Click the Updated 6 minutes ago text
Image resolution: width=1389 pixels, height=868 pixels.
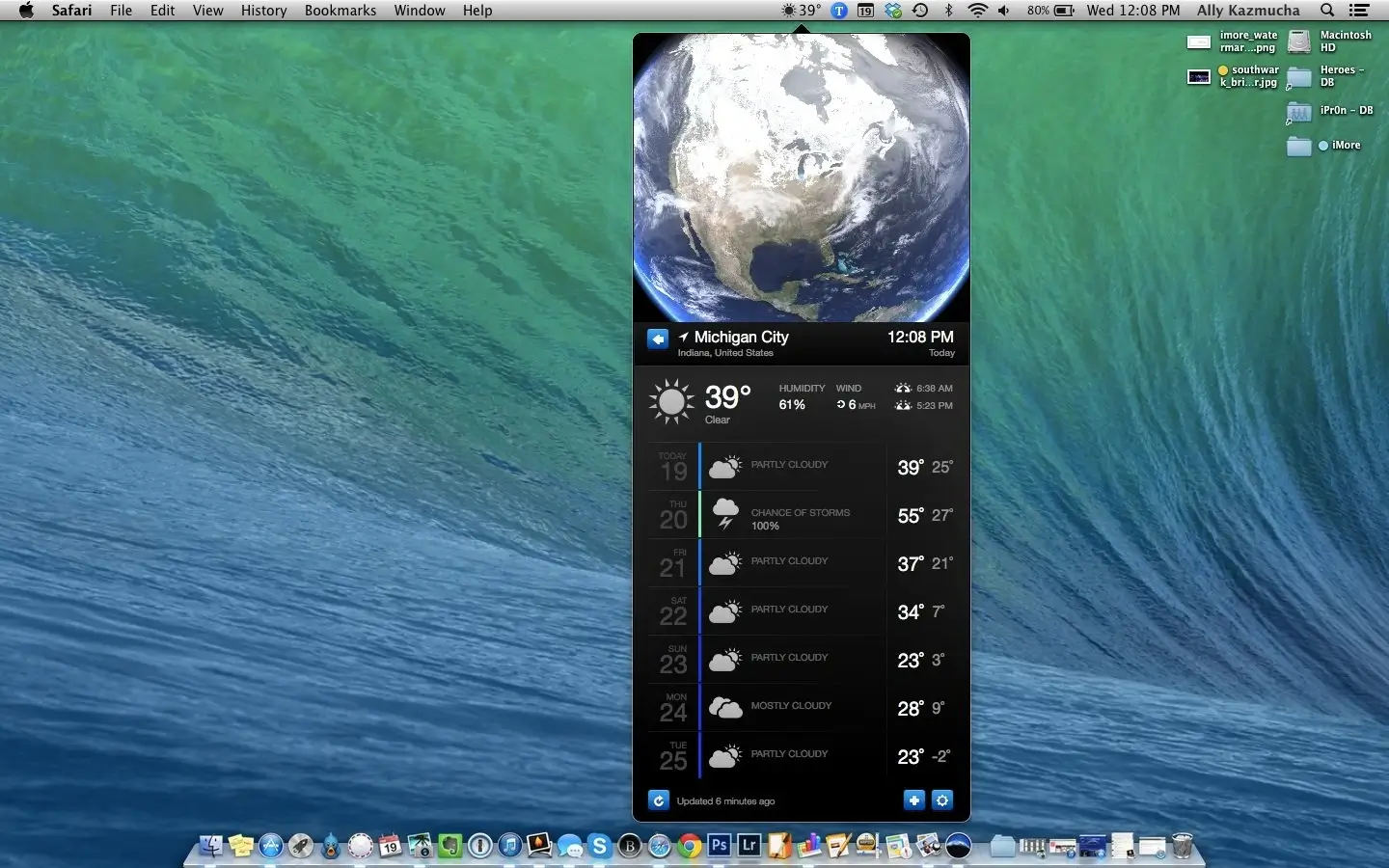(x=725, y=801)
